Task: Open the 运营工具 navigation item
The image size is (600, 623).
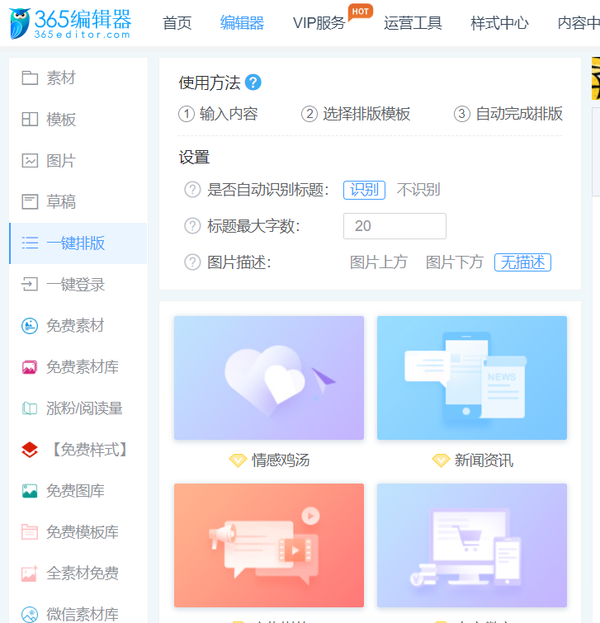Action: coord(413,23)
